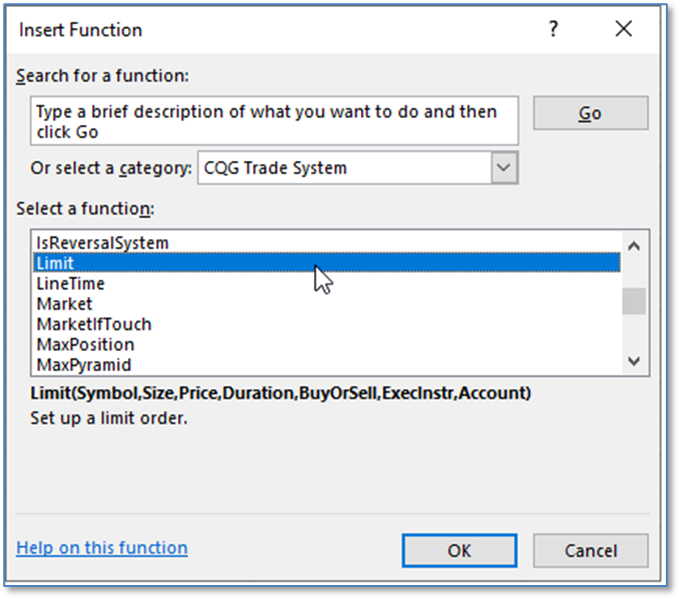Viewport: 681px width, 599px height.
Task: Select IsReversalSystem in the function list
Action: (102, 243)
